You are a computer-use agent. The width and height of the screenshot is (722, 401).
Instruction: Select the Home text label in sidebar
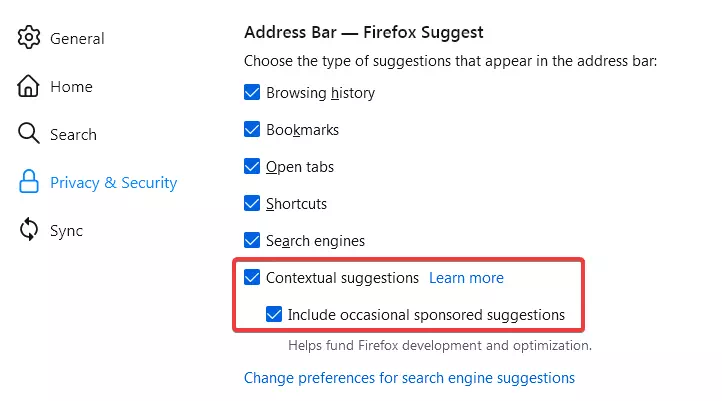point(71,87)
